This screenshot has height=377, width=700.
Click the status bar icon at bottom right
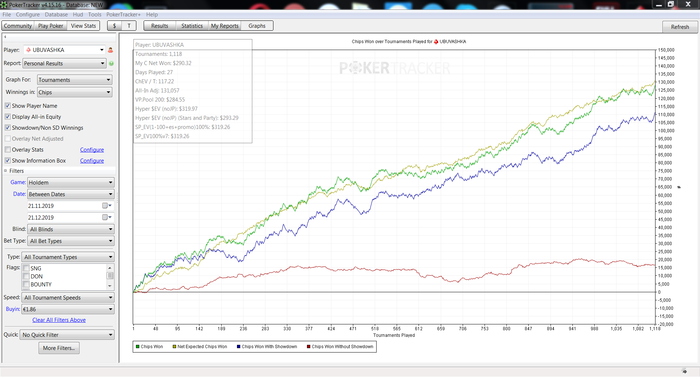[x=685, y=371]
